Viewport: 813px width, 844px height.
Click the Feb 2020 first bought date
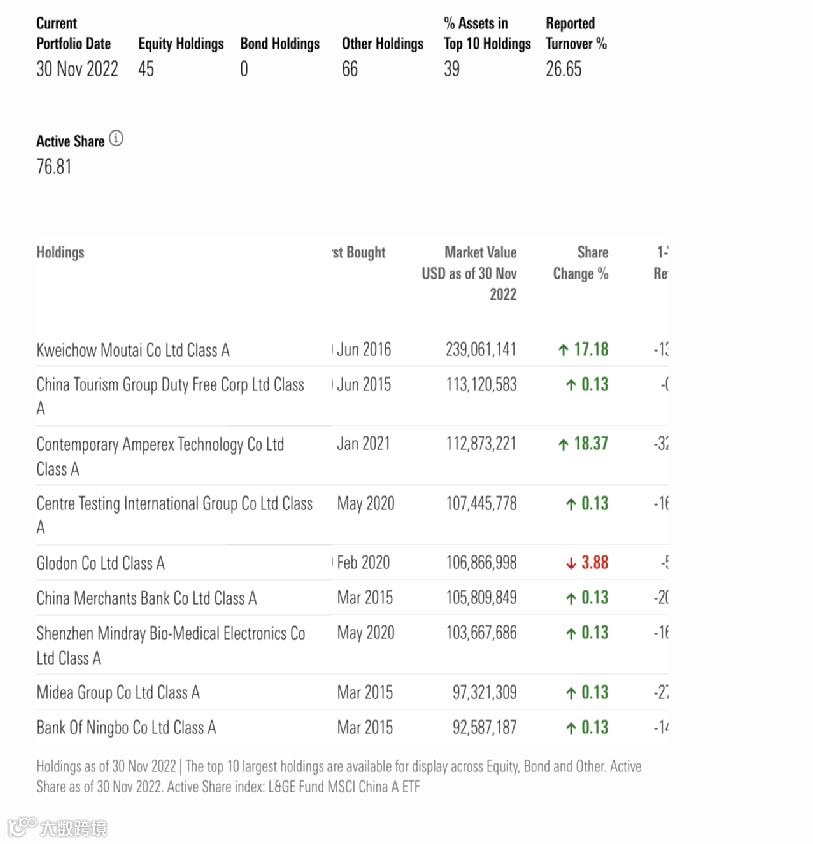point(363,562)
